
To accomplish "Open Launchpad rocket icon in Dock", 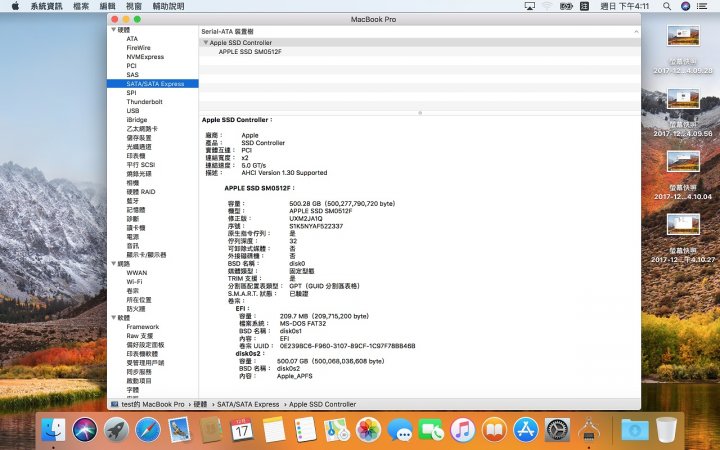I will [116, 430].
